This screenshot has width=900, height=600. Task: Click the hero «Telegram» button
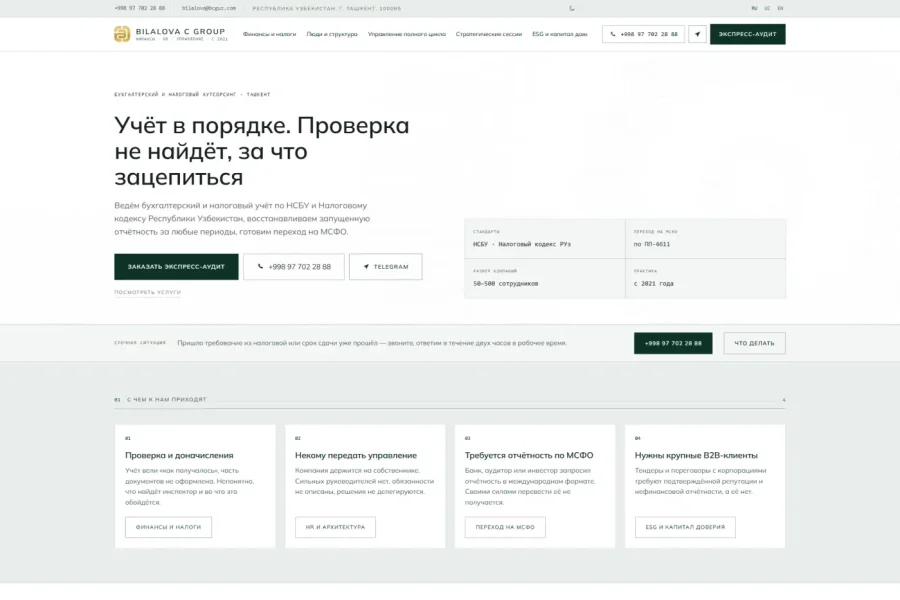[x=386, y=267]
